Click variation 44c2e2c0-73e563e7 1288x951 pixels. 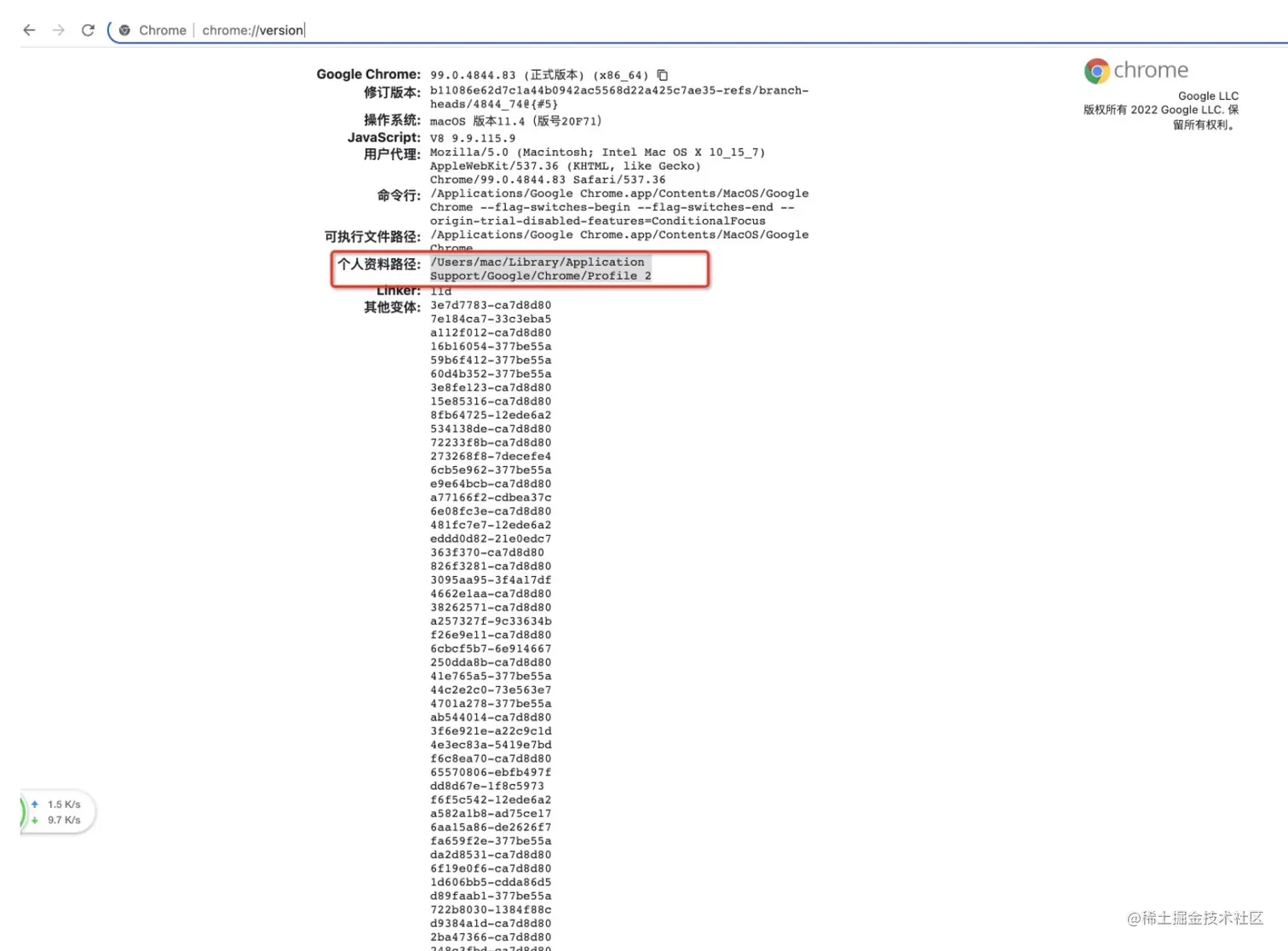coord(491,689)
